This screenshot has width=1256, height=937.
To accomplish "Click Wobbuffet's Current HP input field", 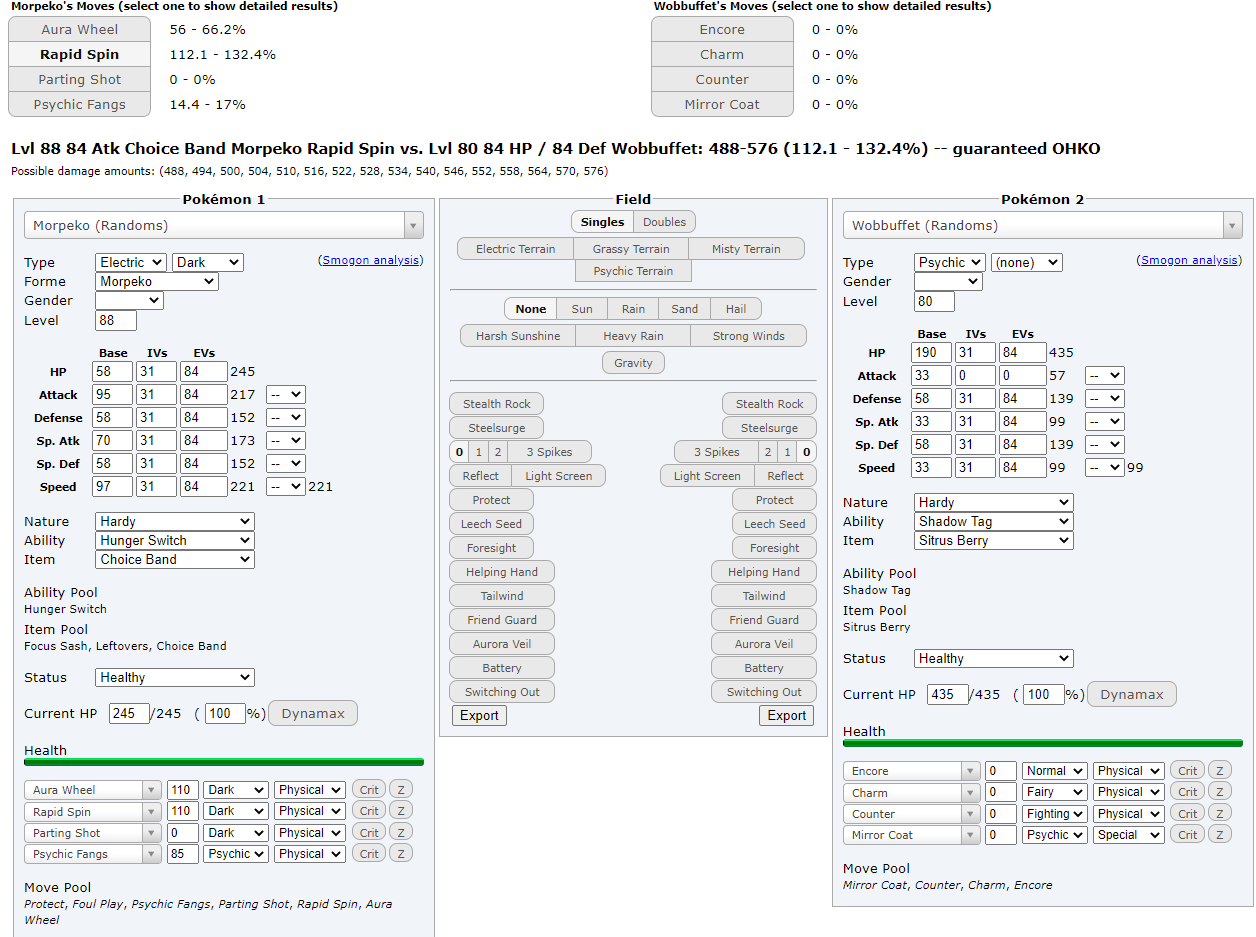I will [948, 695].
